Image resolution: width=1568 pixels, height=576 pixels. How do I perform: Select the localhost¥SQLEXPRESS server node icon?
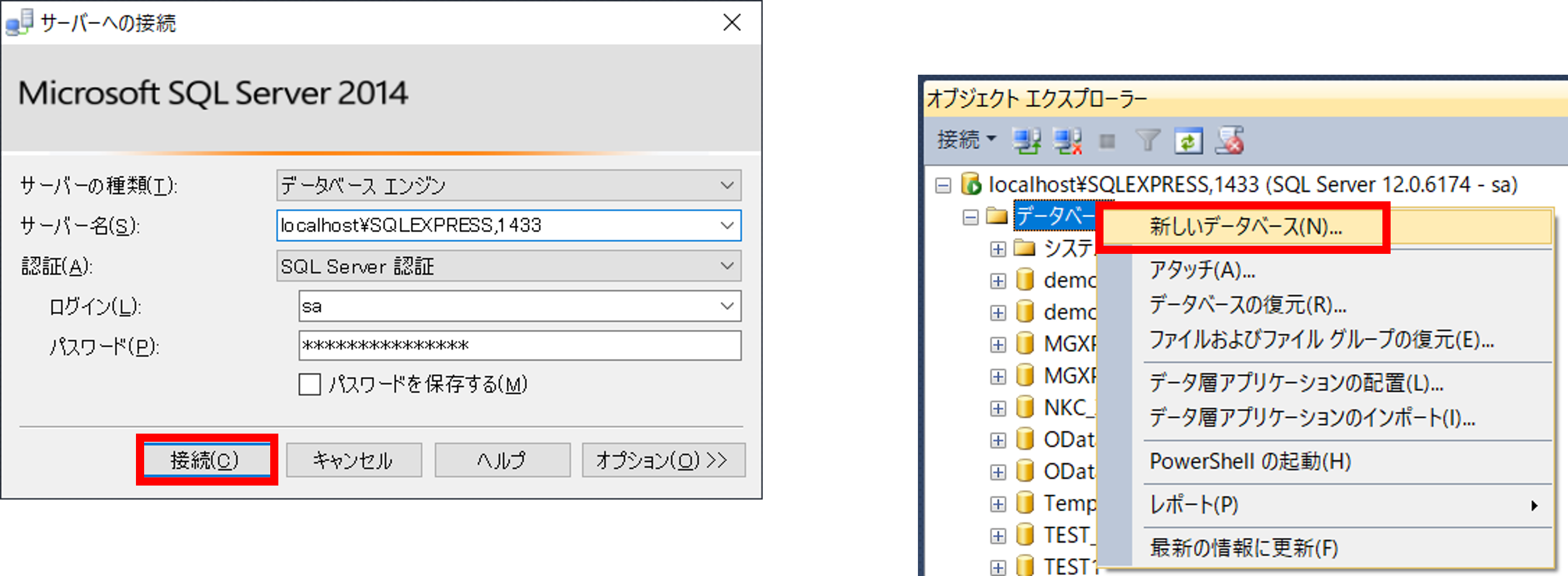[x=971, y=184]
